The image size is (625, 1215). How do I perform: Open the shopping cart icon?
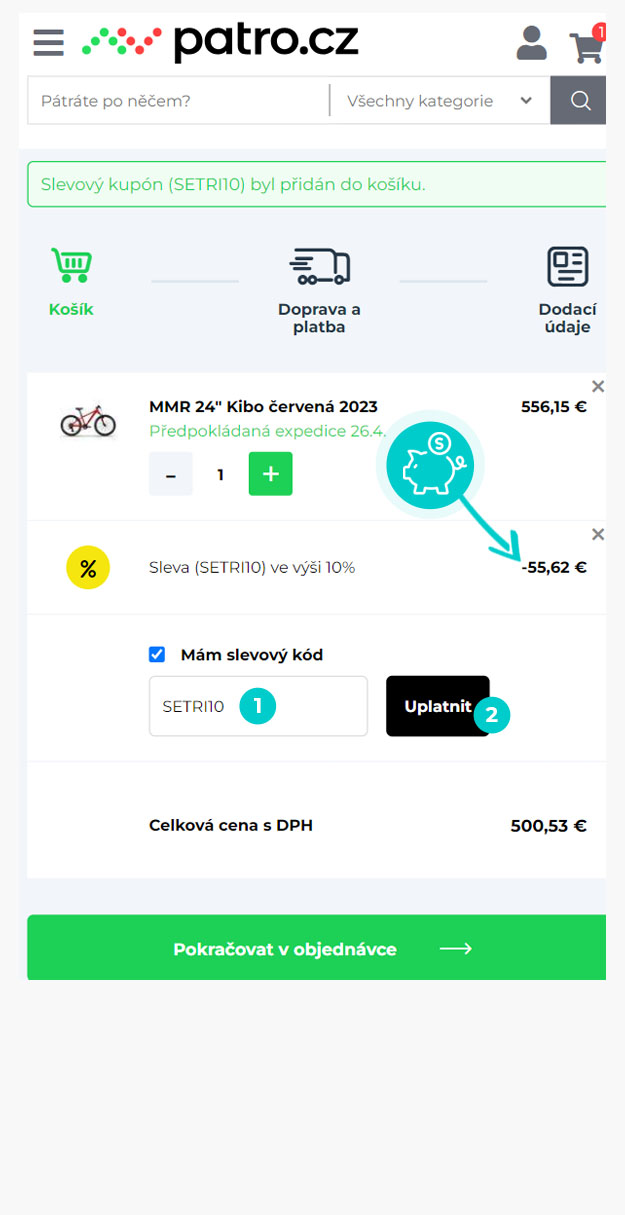587,45
